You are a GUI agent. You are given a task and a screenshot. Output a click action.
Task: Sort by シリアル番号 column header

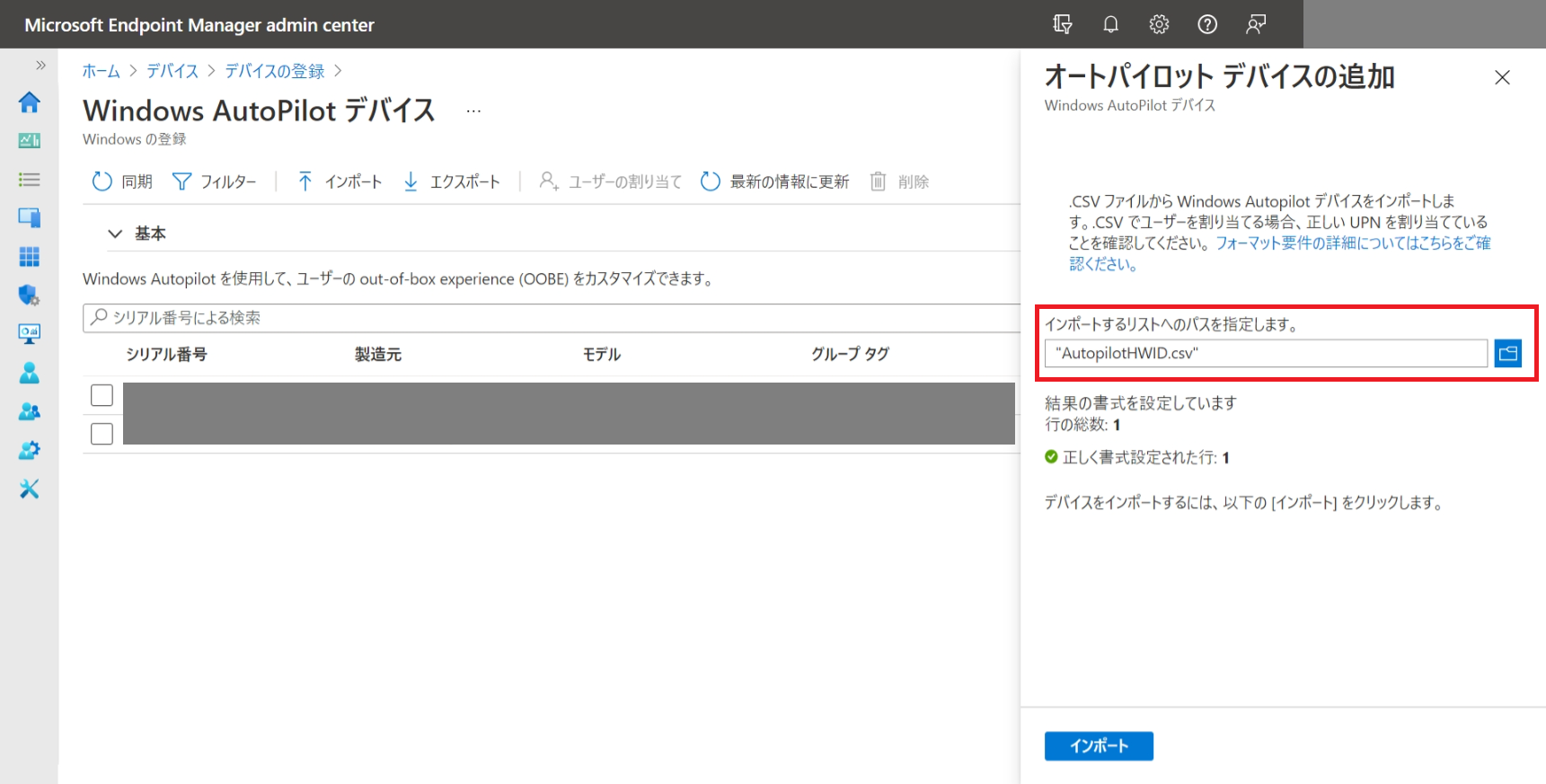166,355
